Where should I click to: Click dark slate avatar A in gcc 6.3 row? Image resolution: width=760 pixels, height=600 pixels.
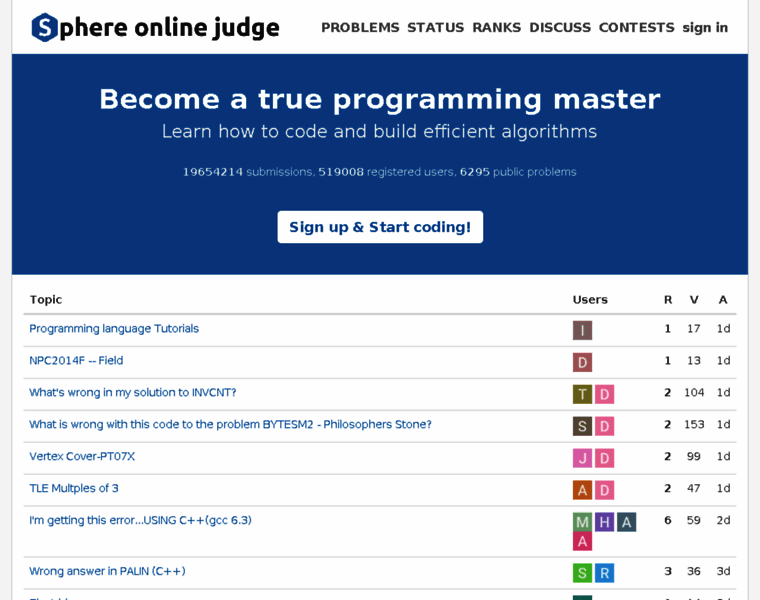[626, 522]
